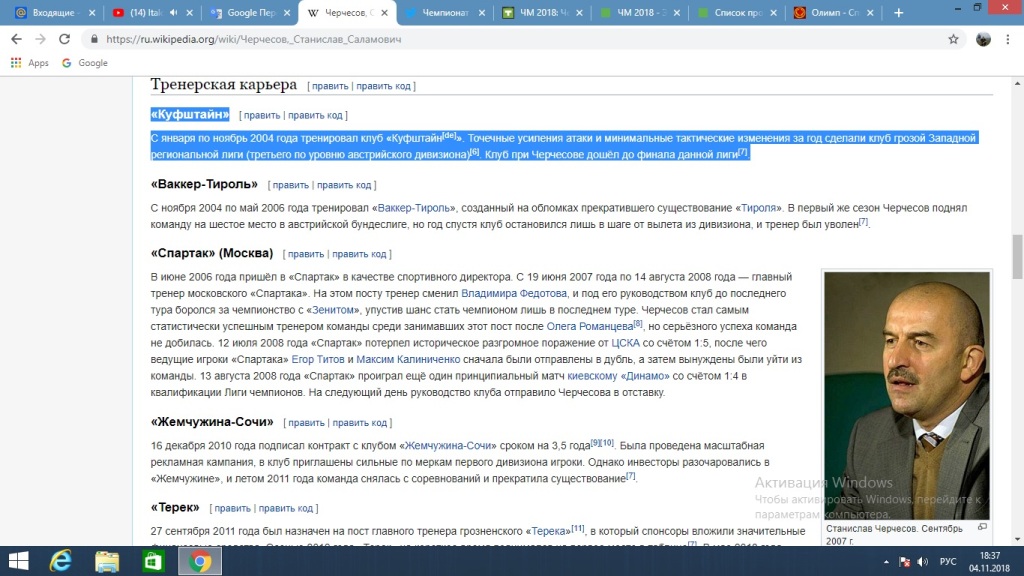
Task: Follow the Олега Романцева link
Action: tap(590, 326)
